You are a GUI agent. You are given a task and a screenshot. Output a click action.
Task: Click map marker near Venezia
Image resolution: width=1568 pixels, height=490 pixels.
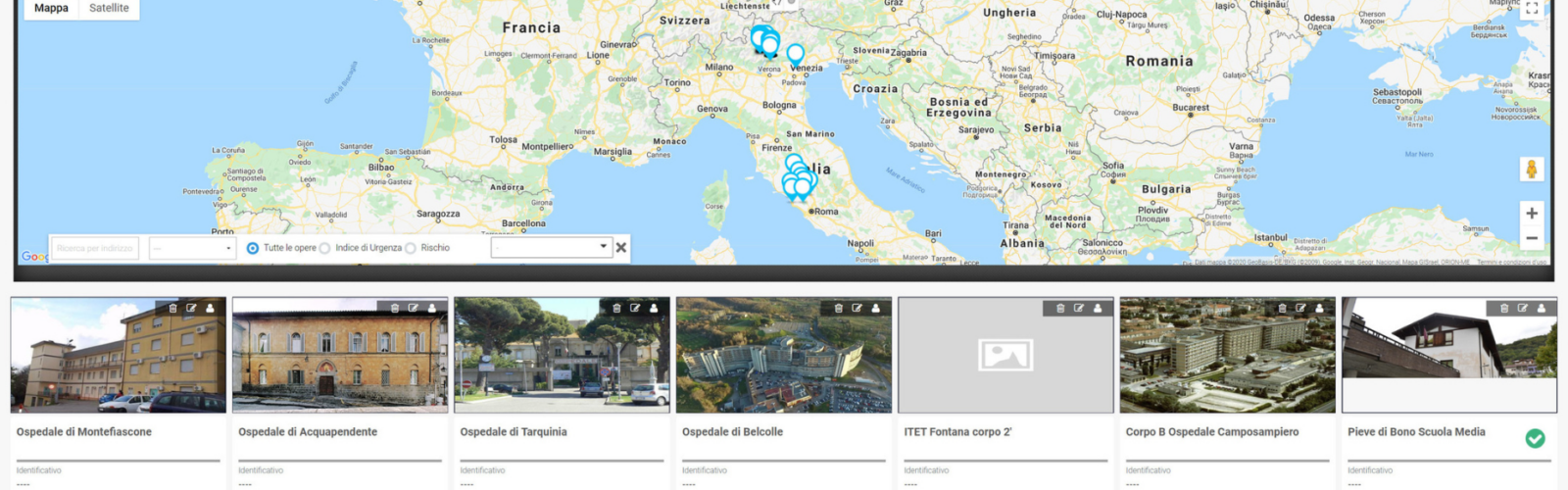tap(796, 55)
